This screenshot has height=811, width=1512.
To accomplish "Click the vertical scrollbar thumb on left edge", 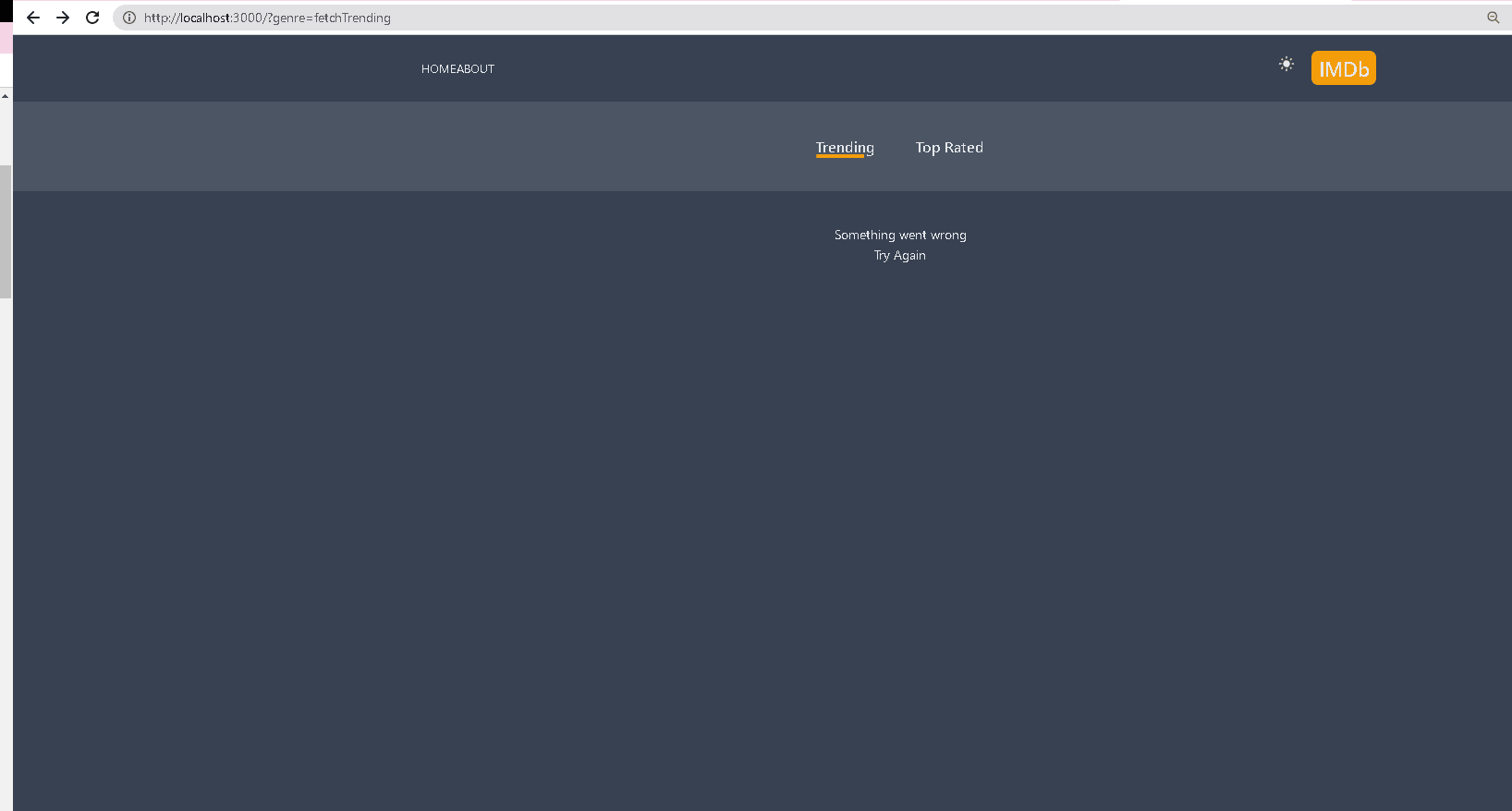I will pyautogui.click(x=6, y=232).
